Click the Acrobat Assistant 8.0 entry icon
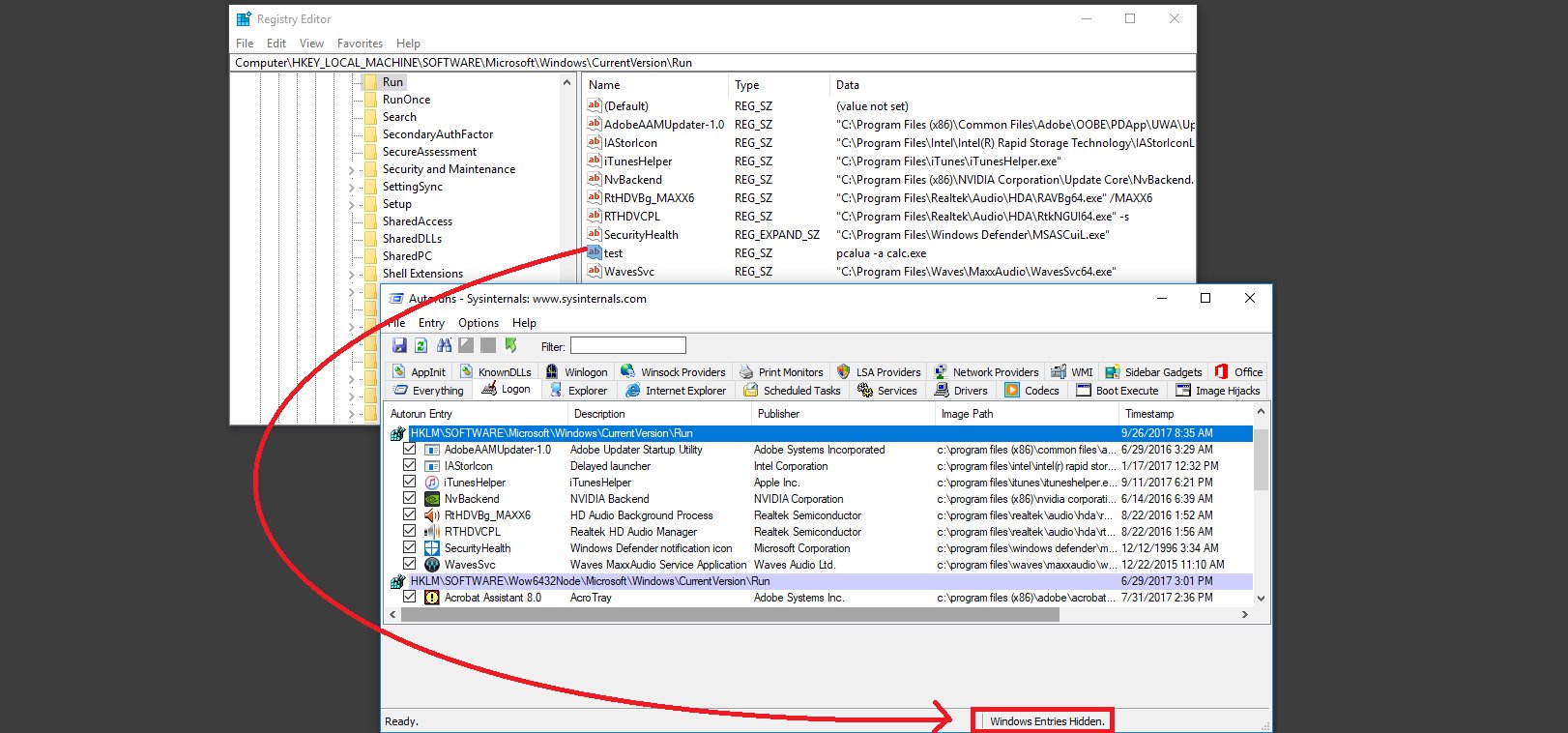Viewport: 1568px width, 733px height. point(432,598)
